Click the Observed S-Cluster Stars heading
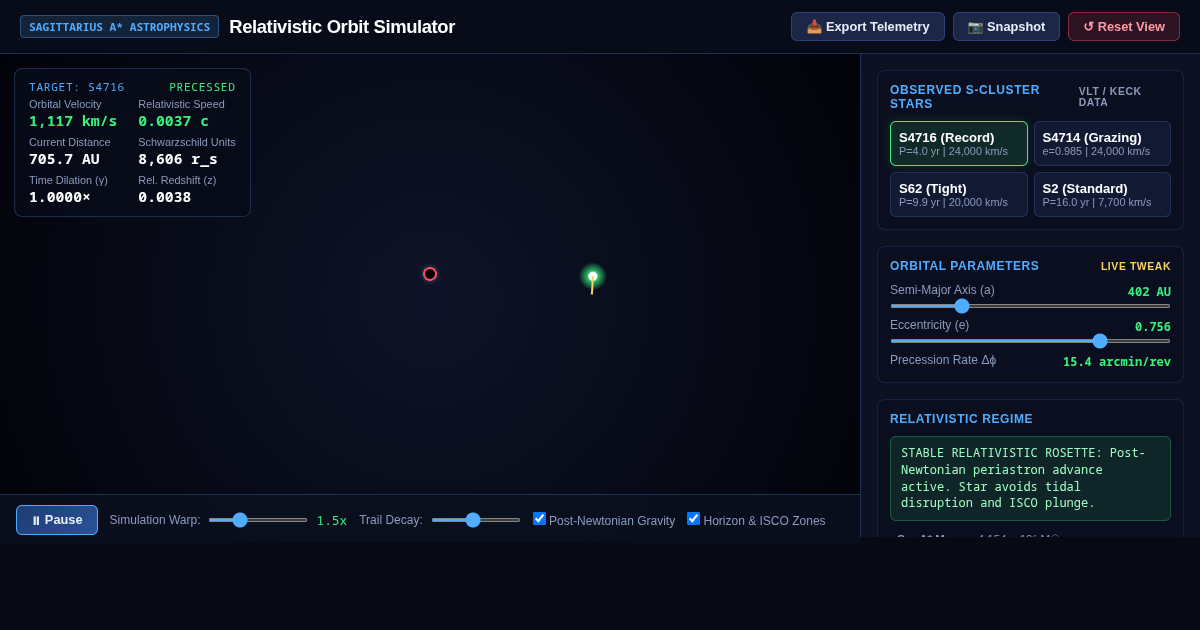1200x630 pixels. click(965, 97)
